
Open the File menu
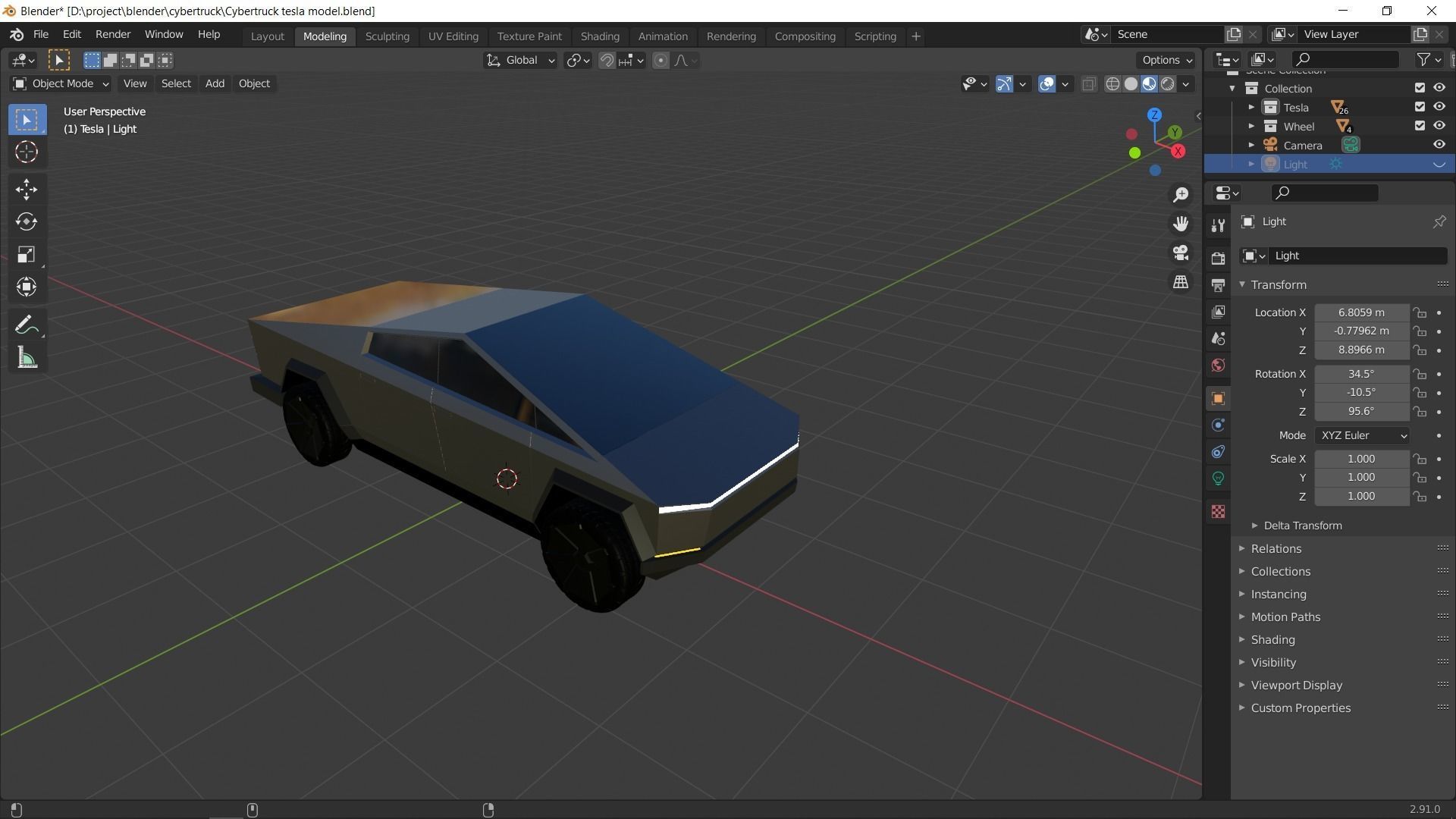coord(41,35)
